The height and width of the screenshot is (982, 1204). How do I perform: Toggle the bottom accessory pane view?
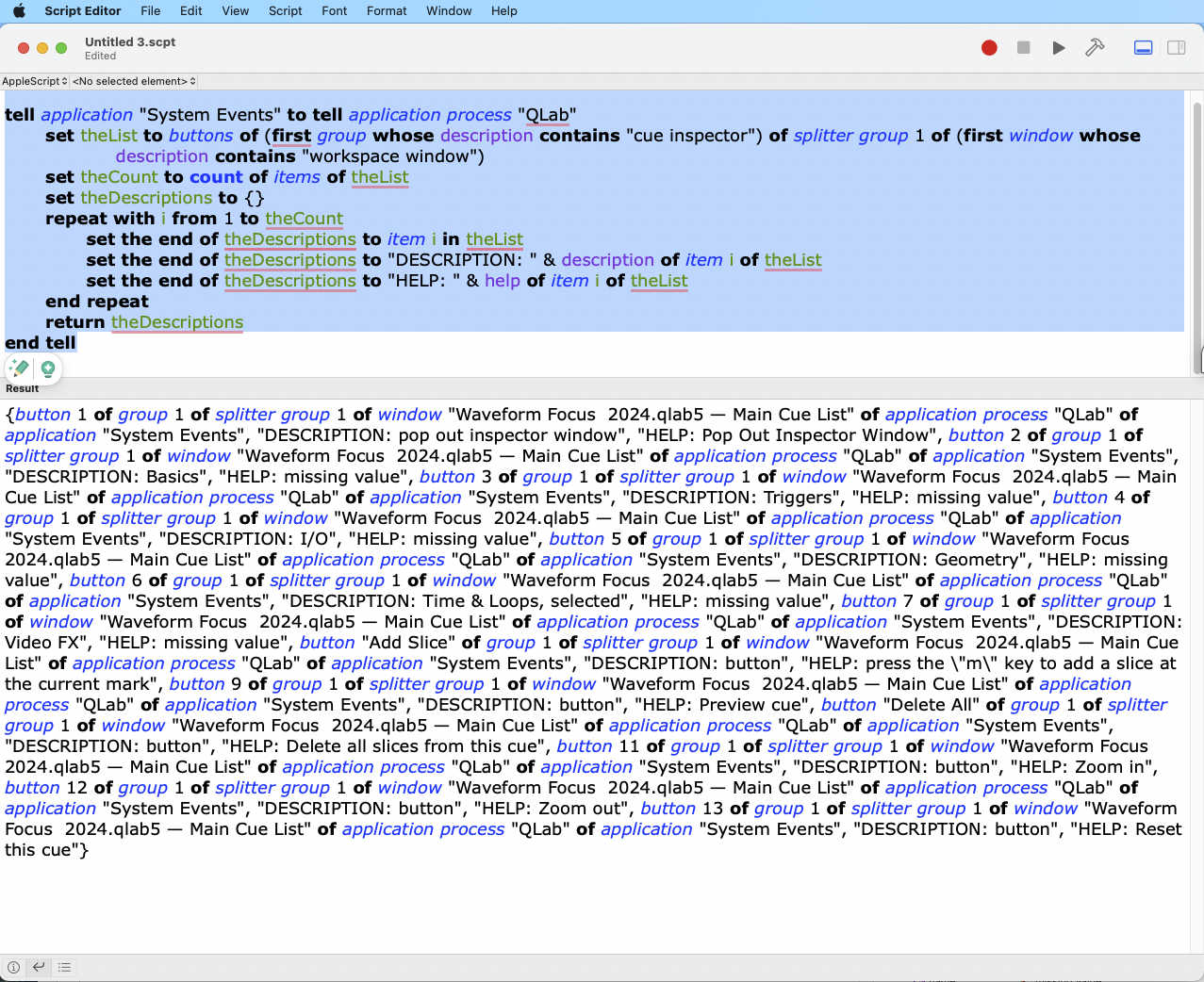pos(1143,47)
